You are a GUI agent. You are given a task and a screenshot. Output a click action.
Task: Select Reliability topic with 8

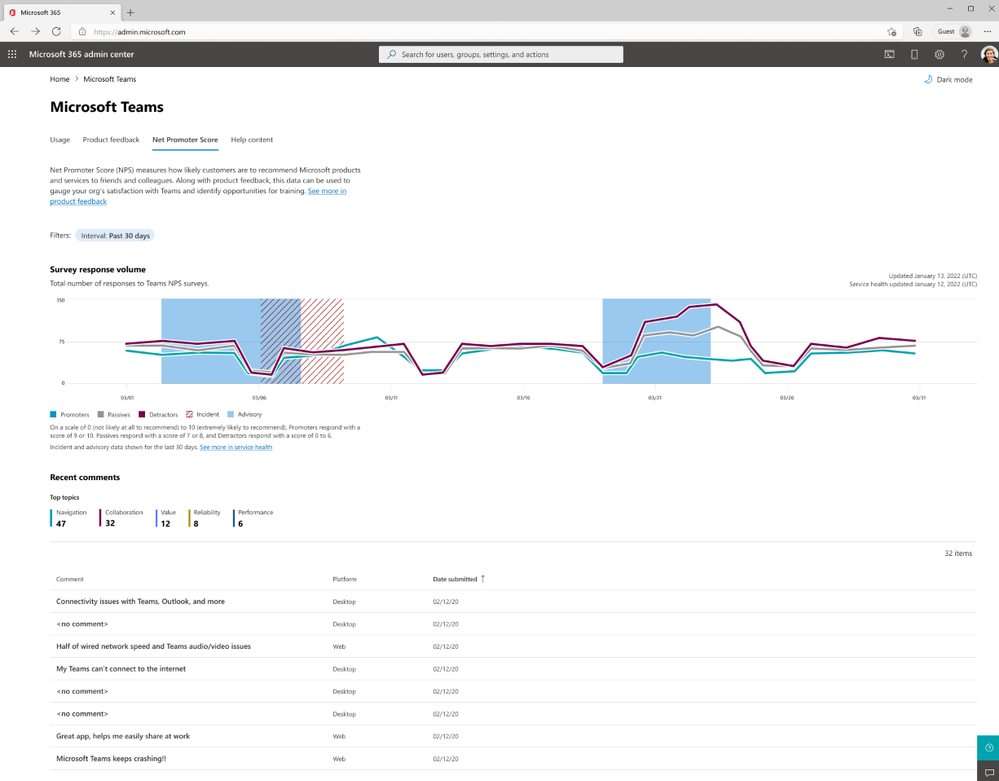205,518
